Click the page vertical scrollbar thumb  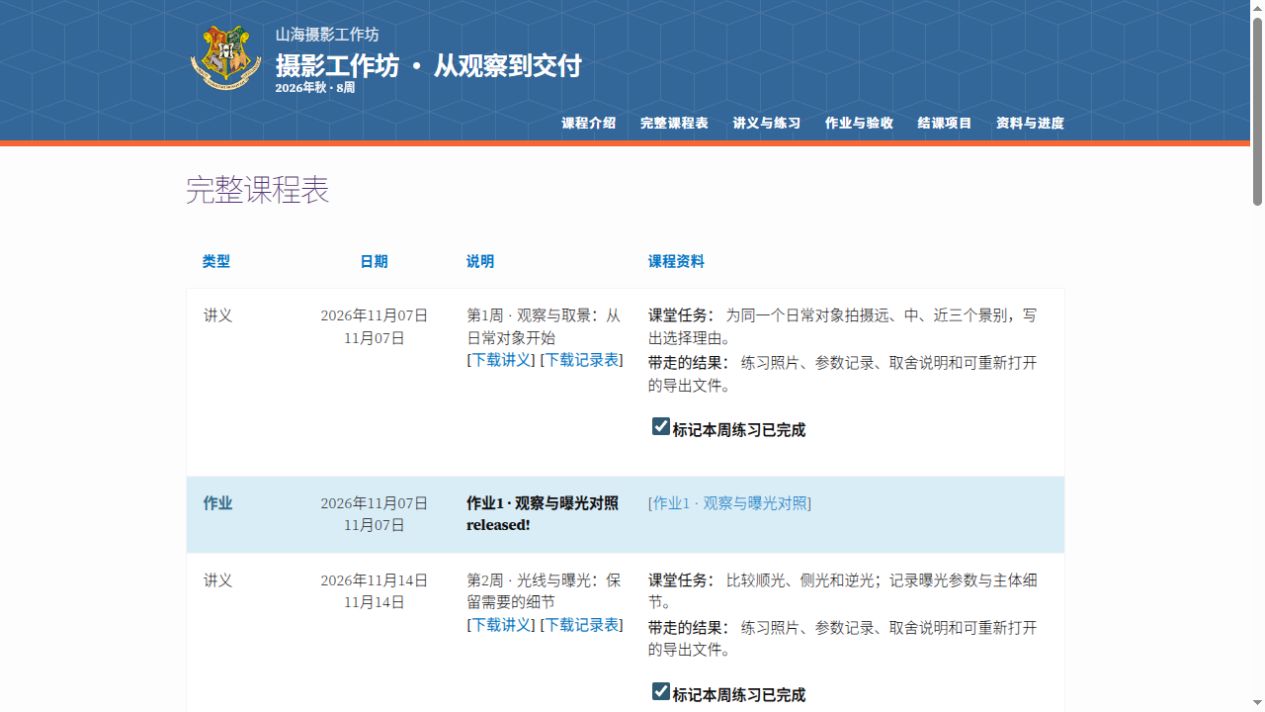pyautogui.click(x=1257, y=110)
